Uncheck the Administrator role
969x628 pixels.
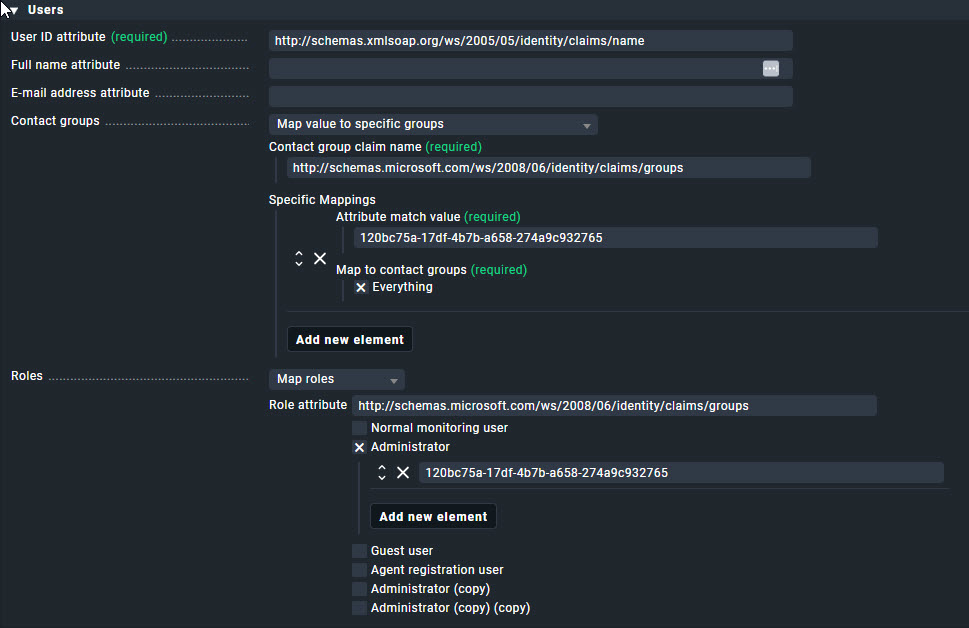tap(359, 447)
